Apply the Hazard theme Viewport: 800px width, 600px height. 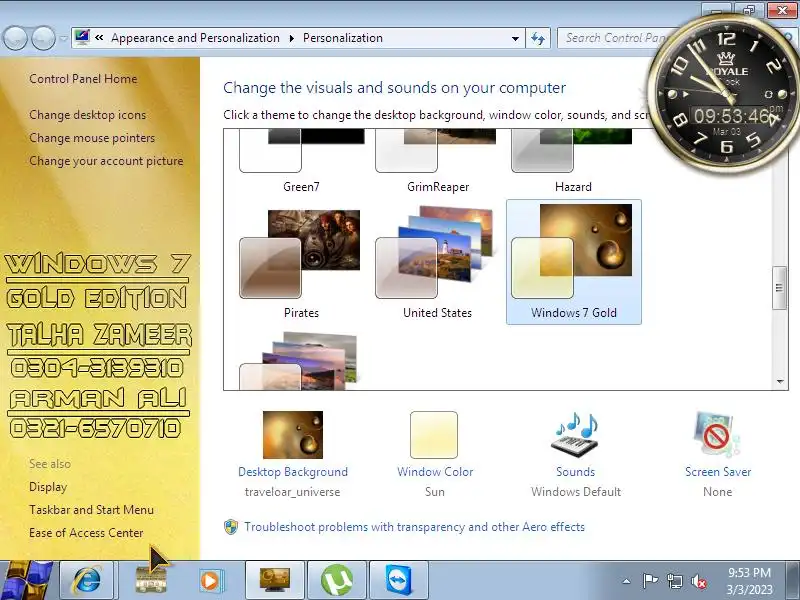[573, 161]
